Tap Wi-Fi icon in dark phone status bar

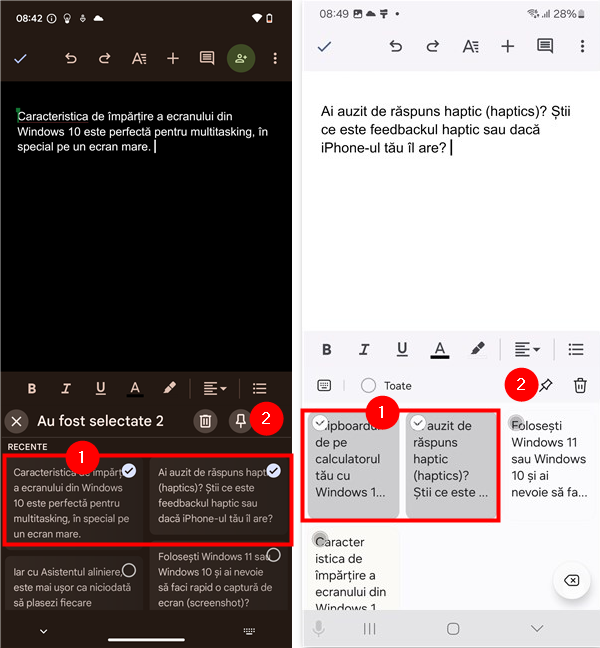tap(257, 19)
